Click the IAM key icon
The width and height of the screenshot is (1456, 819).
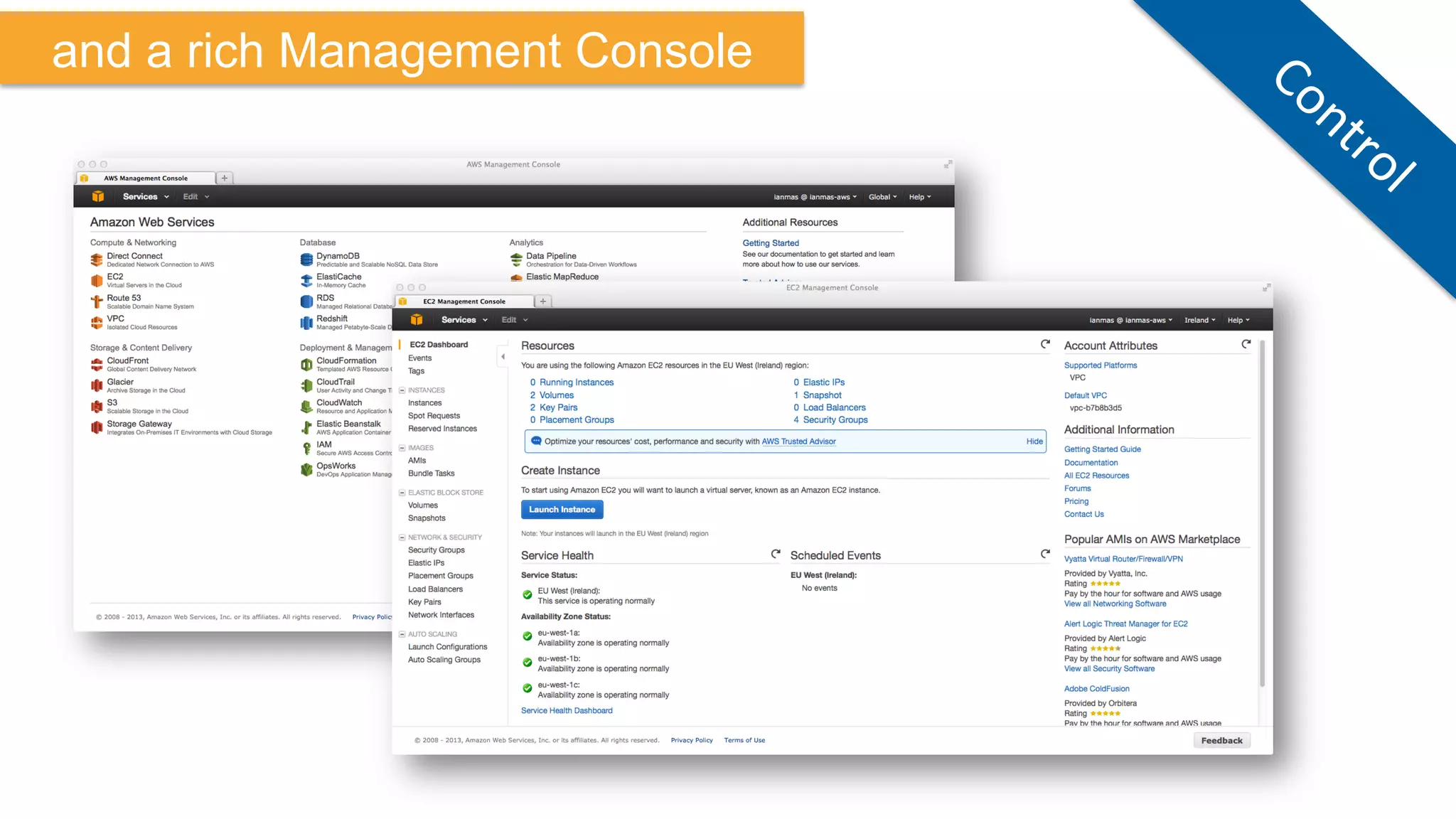[306, 449]
